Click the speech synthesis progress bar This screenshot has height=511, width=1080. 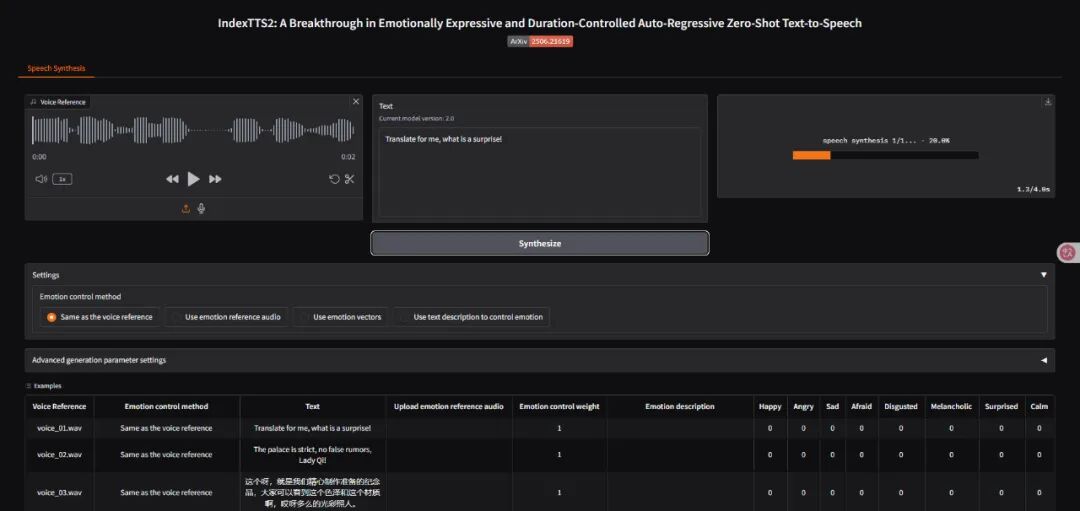pyautogui.click(x=885, y=155)
